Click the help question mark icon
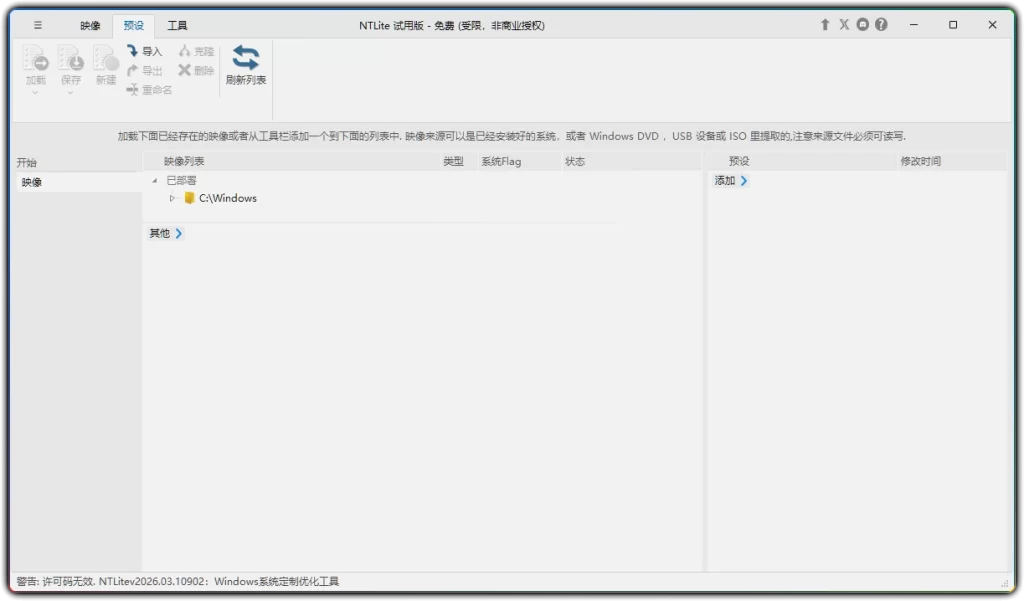 [881, 24]
